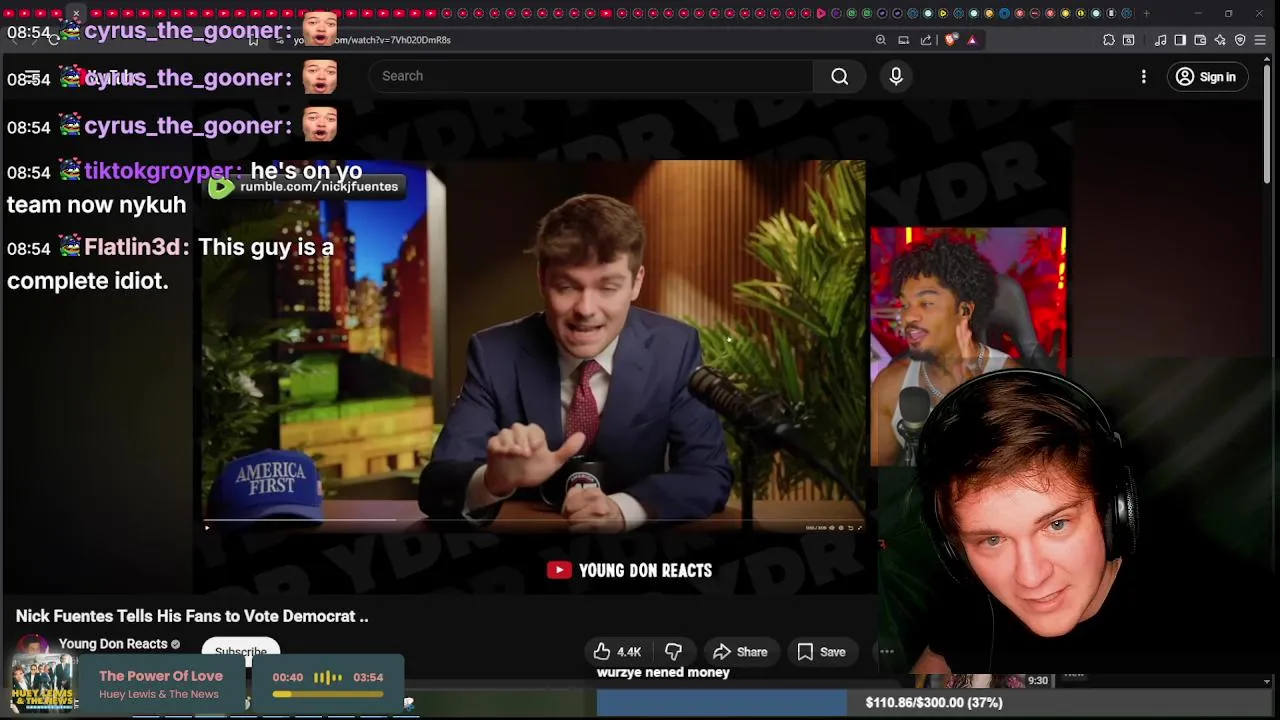Click the small play button in video
Image resolution: width=1280 pixels, height=720 pixels.
click(x=207, y=527)
